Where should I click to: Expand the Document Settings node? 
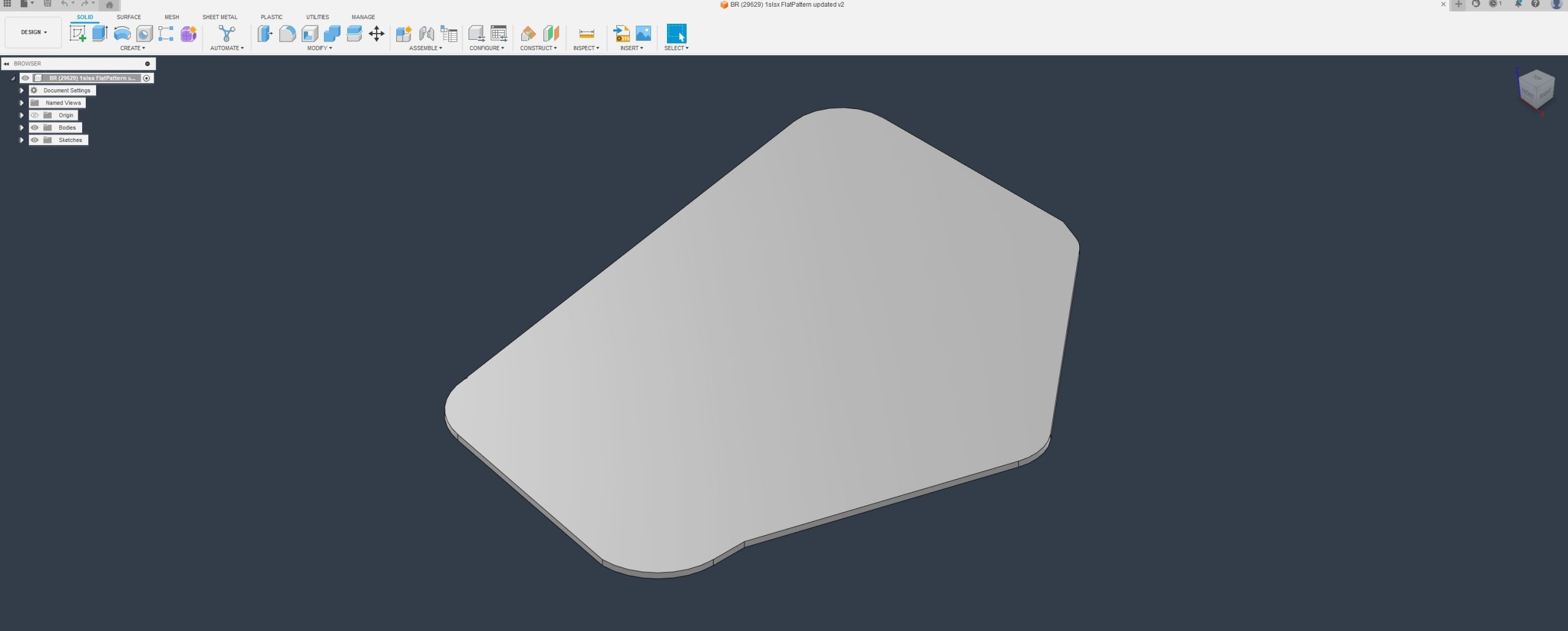(21, 91)
